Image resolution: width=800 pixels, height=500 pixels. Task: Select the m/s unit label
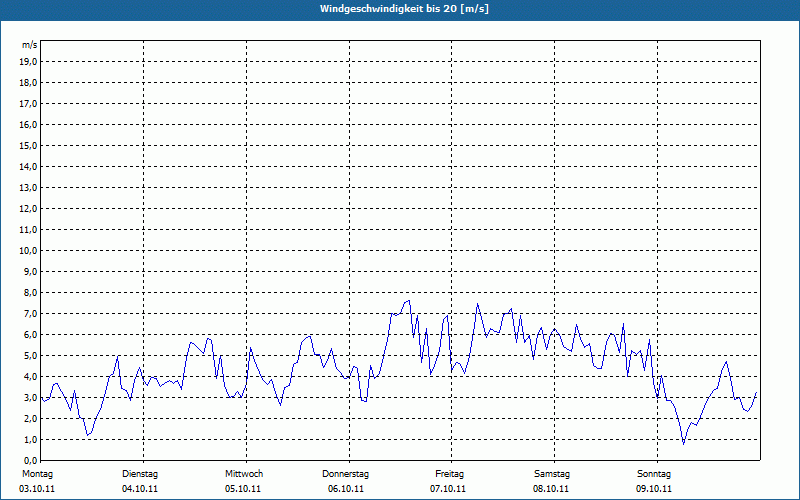(x=29, y=45)
